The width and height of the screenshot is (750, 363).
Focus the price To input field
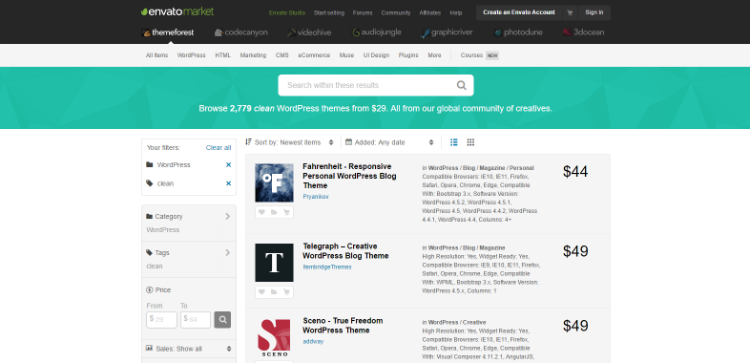coord(196,319)
